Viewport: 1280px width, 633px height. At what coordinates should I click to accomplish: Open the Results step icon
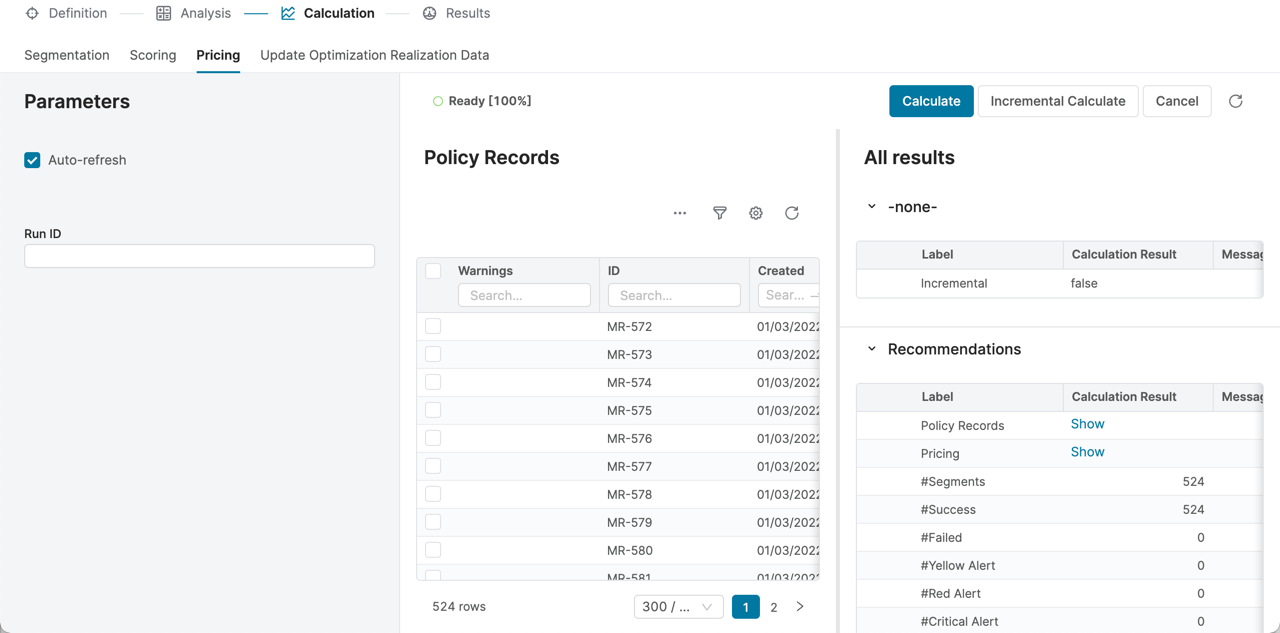click(x=430, y=13)
